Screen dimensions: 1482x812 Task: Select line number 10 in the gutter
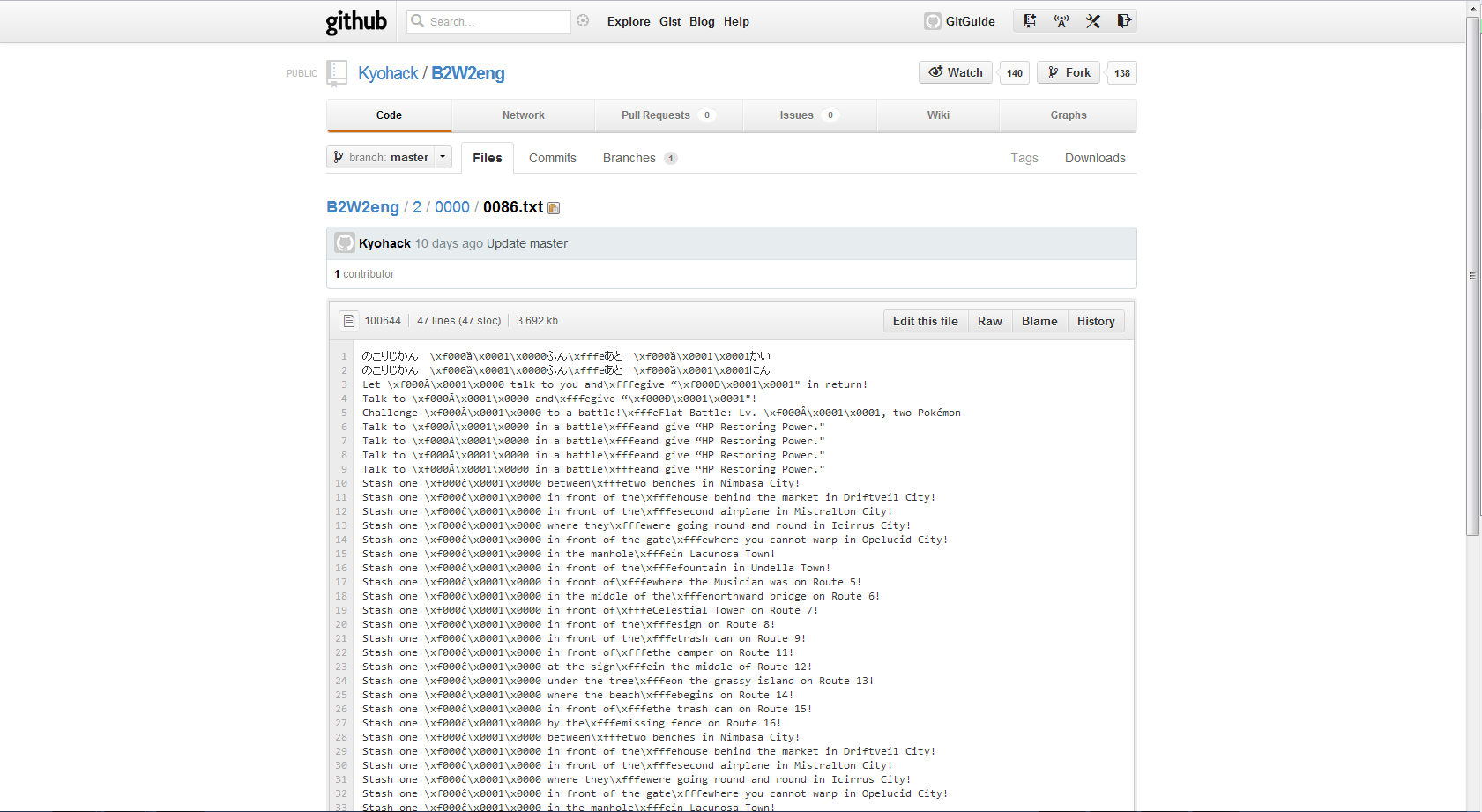[341, 483]
